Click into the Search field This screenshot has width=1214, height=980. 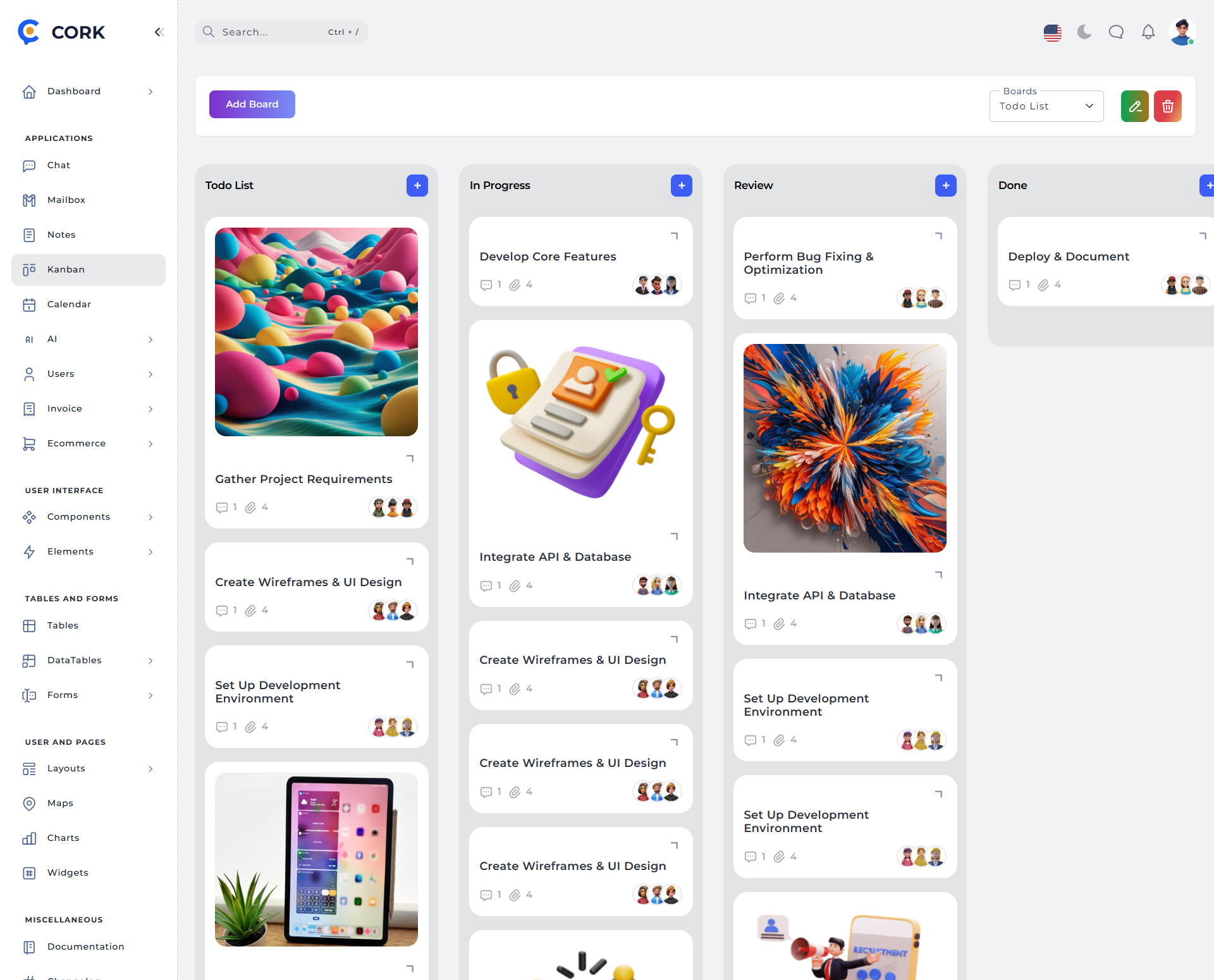tap(281, 32)
